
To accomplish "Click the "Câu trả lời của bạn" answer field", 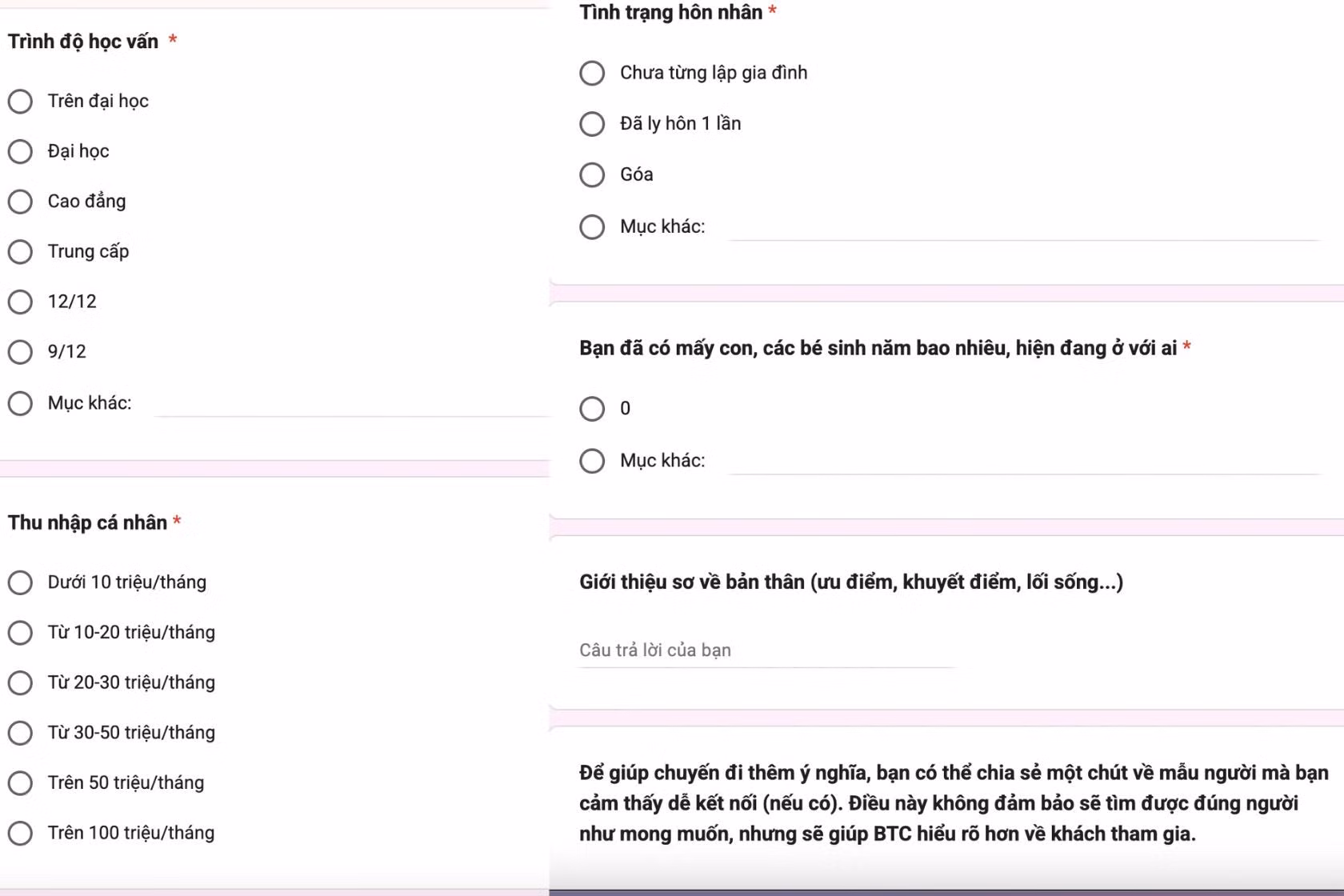I will (766, 651).
